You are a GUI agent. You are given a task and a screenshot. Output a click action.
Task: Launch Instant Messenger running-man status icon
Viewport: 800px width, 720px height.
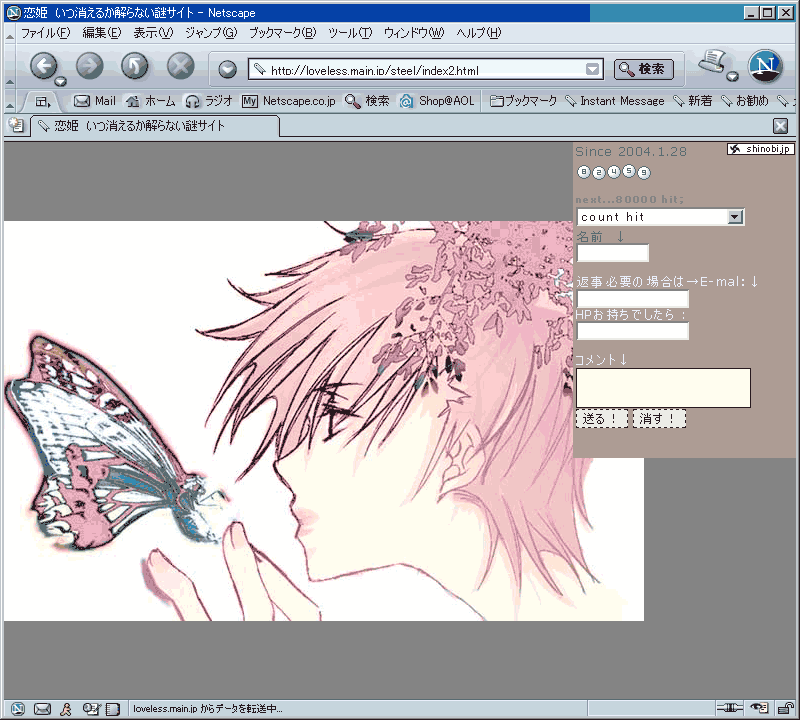(66, 708)
